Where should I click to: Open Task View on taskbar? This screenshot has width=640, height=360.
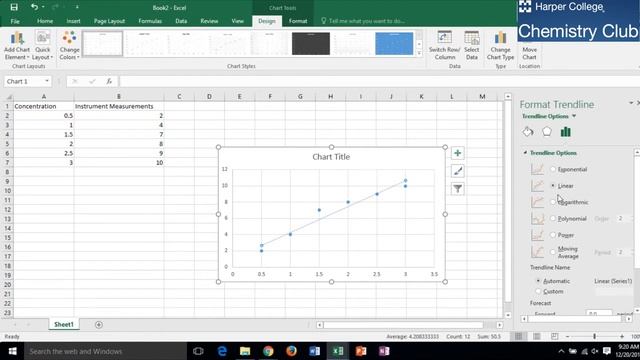198,351
